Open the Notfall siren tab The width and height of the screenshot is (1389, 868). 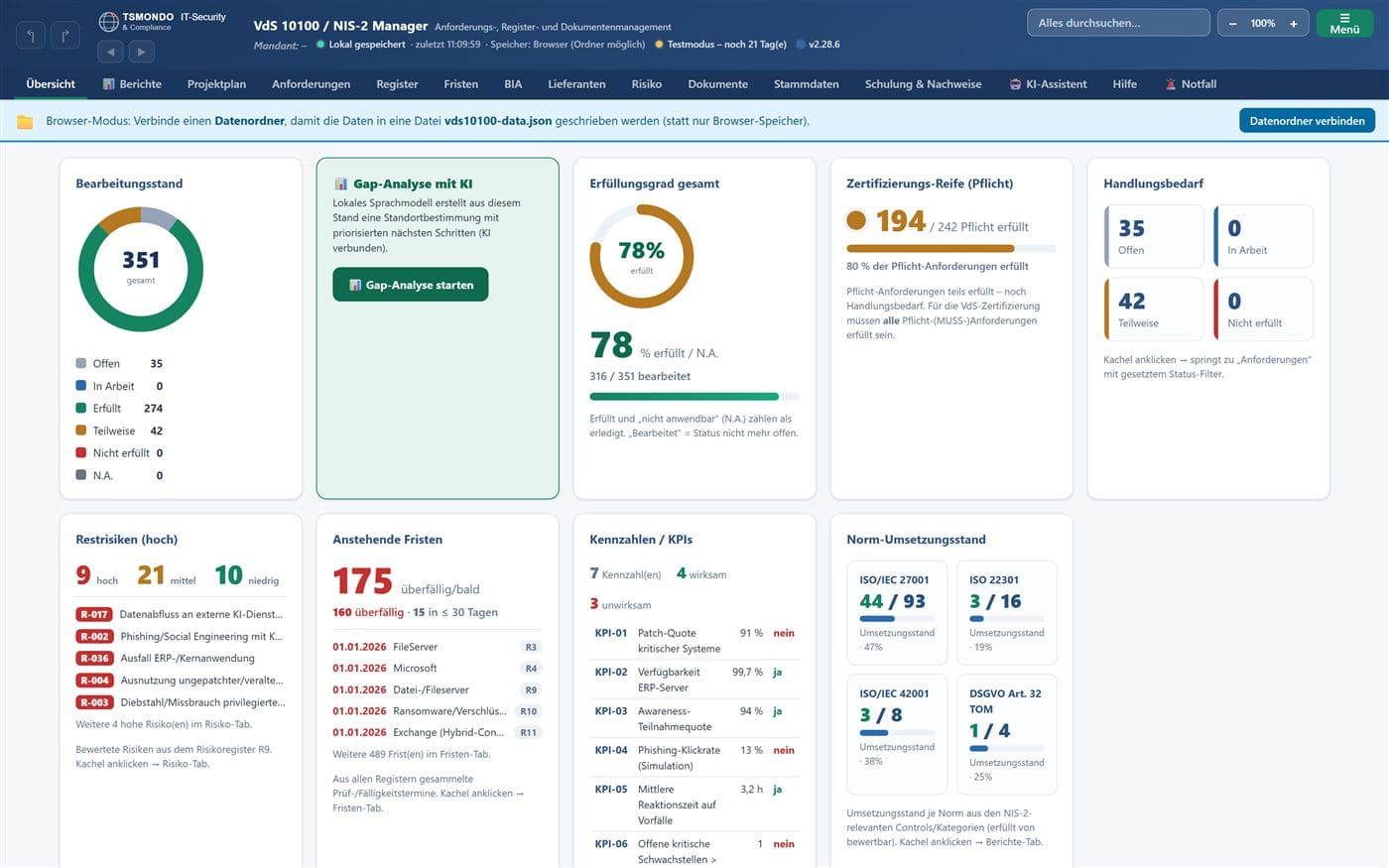point(1191,84)
